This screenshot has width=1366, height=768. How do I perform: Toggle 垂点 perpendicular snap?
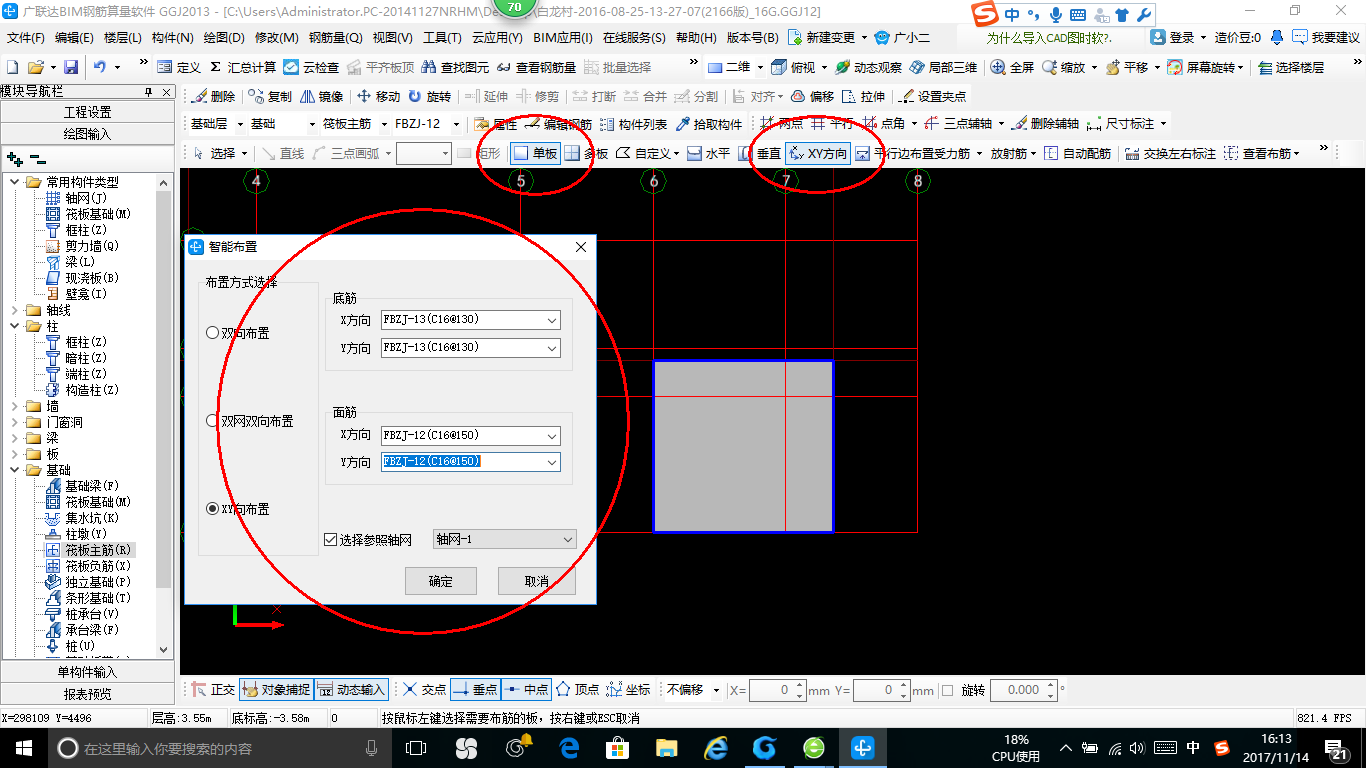tap(475, 689)
